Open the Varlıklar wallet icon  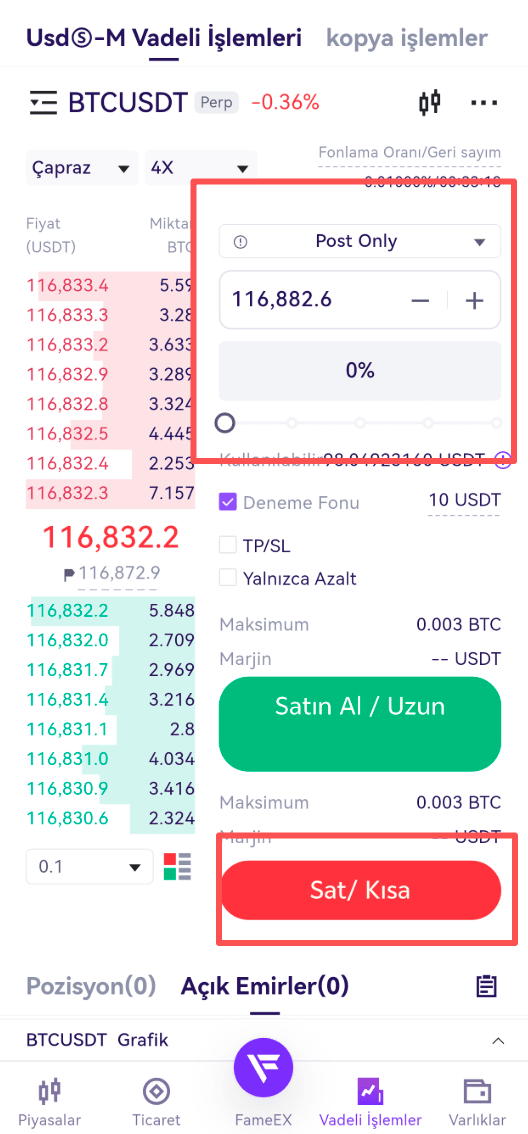pyautogui.click(x=477, y=1103)
